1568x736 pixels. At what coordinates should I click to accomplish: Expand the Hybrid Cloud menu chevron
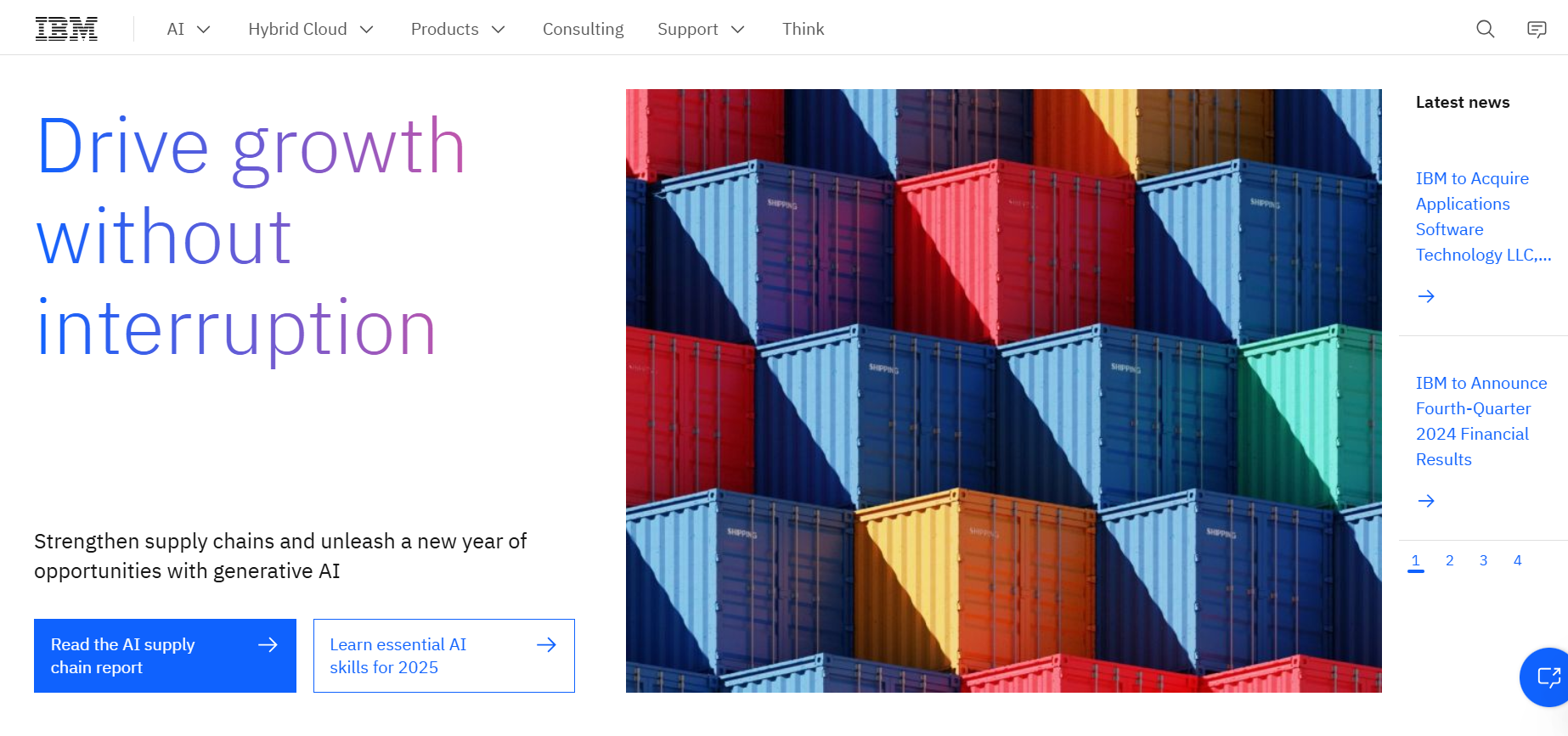(x=367, y=30)
